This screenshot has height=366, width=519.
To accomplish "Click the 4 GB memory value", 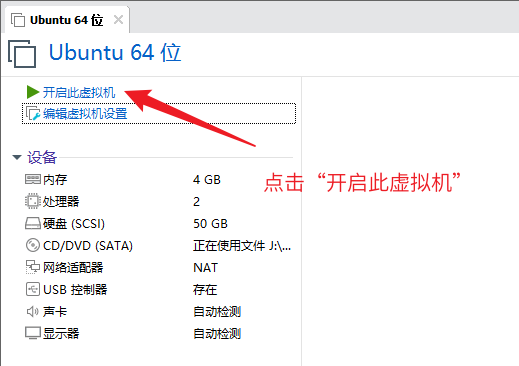I will click(207, 180).
